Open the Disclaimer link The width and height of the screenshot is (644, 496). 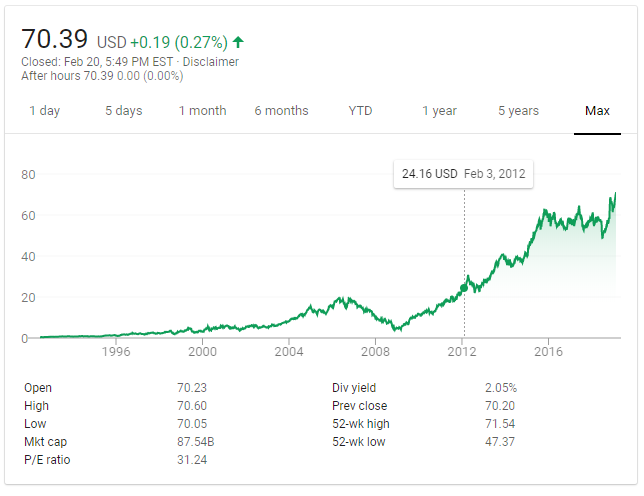point(211,62)
